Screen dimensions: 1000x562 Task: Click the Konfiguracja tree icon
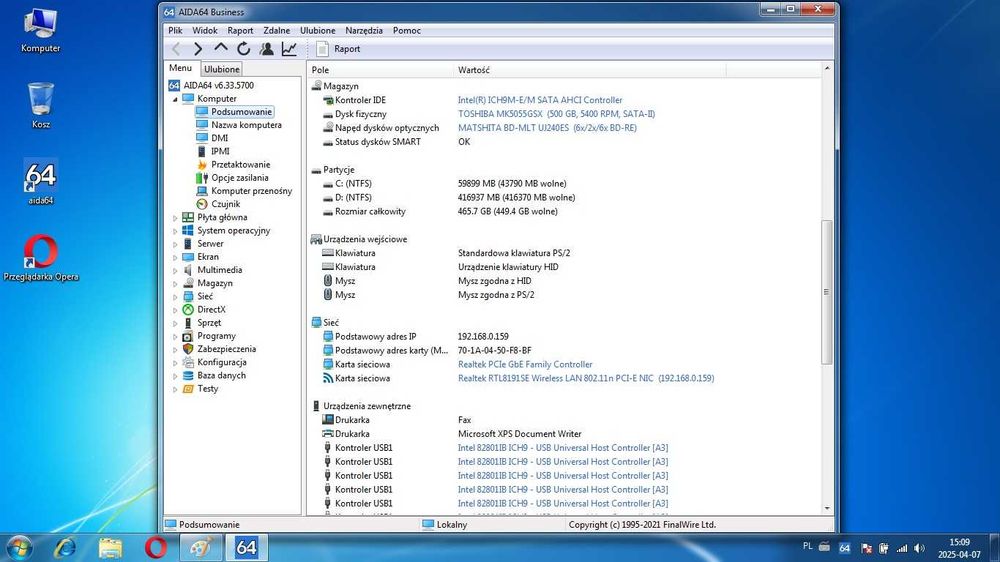point(188,362)
